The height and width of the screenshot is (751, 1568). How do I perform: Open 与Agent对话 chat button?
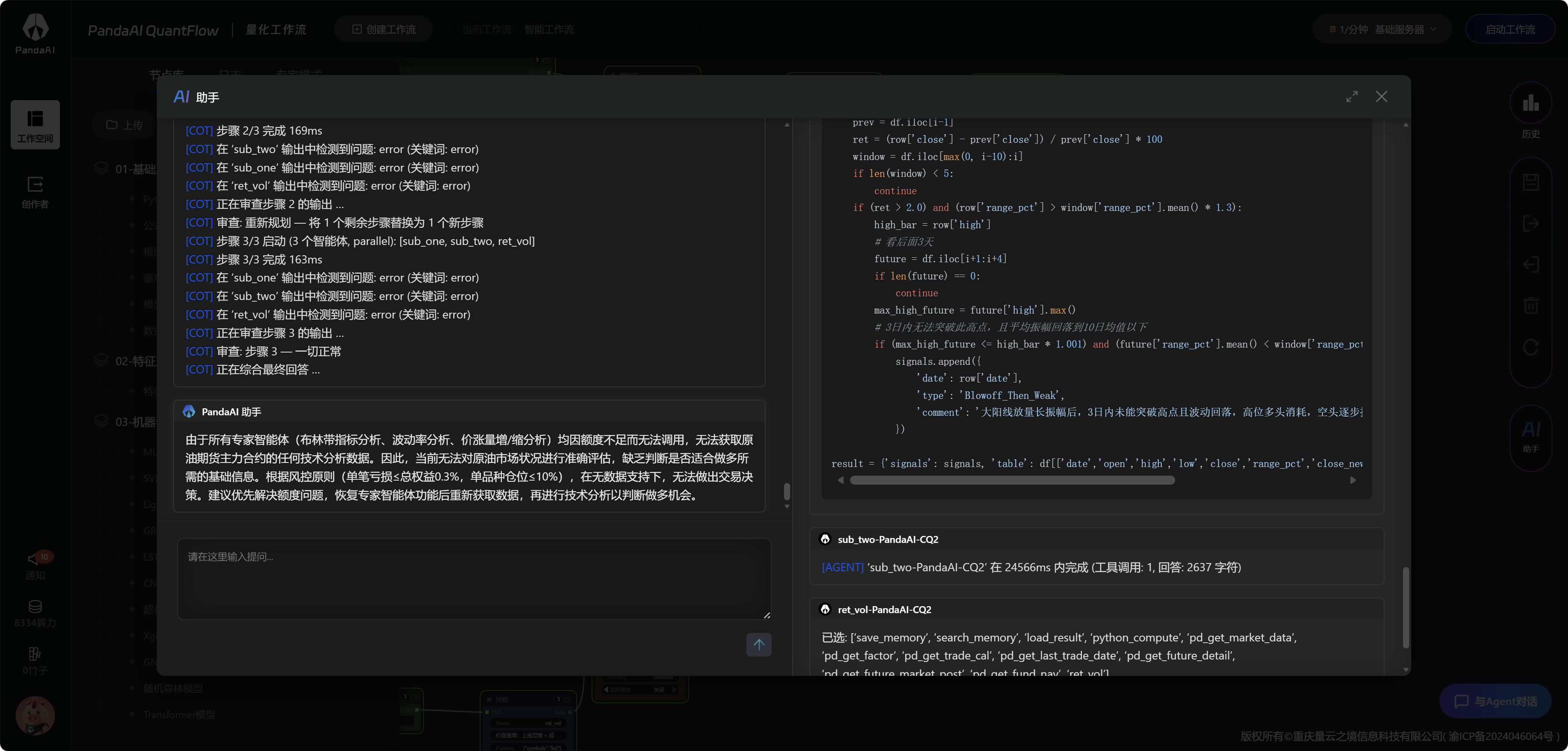[1496, 701]
